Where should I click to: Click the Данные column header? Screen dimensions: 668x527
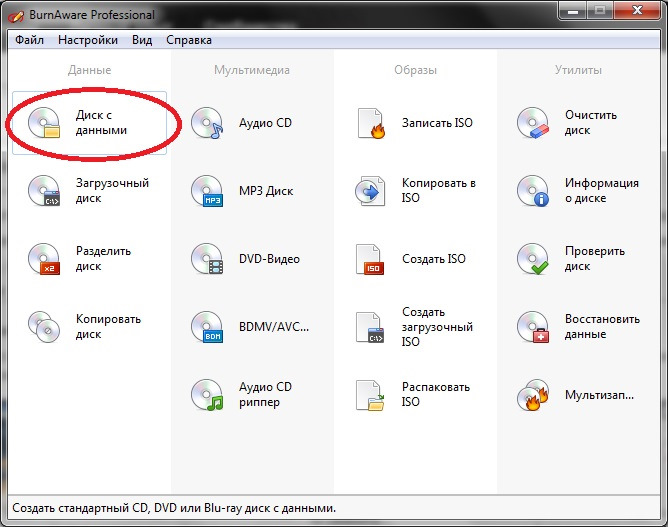89,70
